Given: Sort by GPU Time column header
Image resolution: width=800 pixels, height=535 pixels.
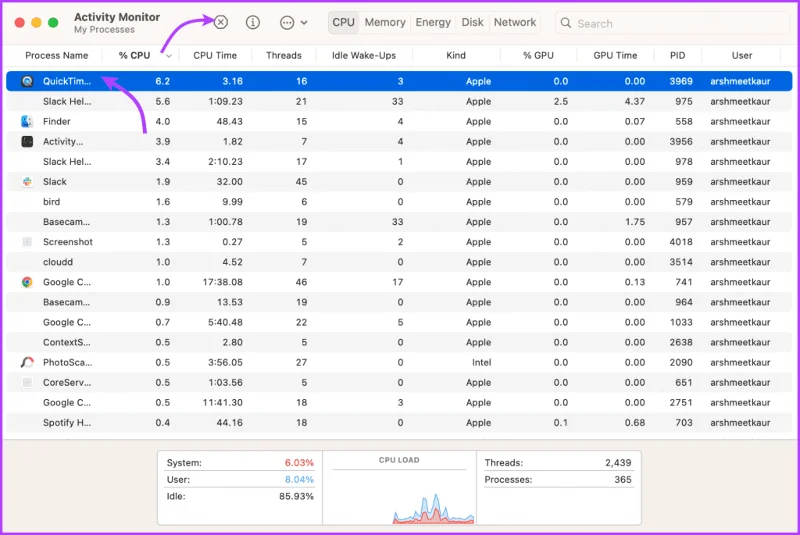Looking at the screenshot, I should [615, 56].
